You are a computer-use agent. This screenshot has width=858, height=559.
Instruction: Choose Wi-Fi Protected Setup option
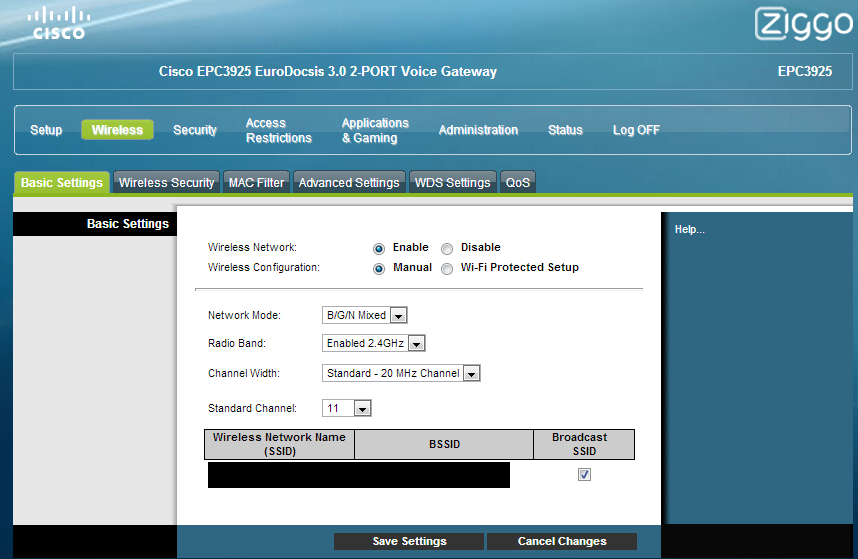447,269
